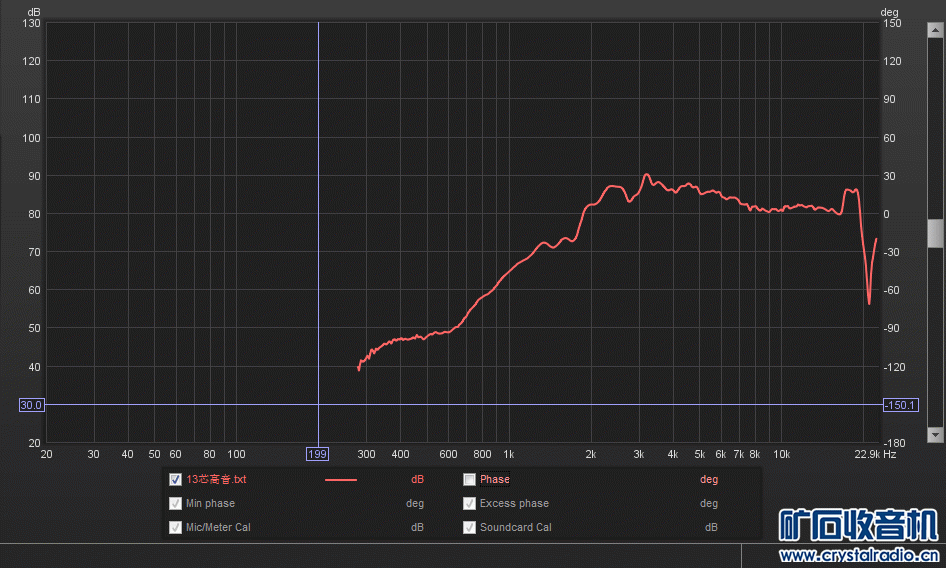Click the red line swatch for 13芯高音.txt
This screenshot has width=946, height=568.
[x=341, y=480]
